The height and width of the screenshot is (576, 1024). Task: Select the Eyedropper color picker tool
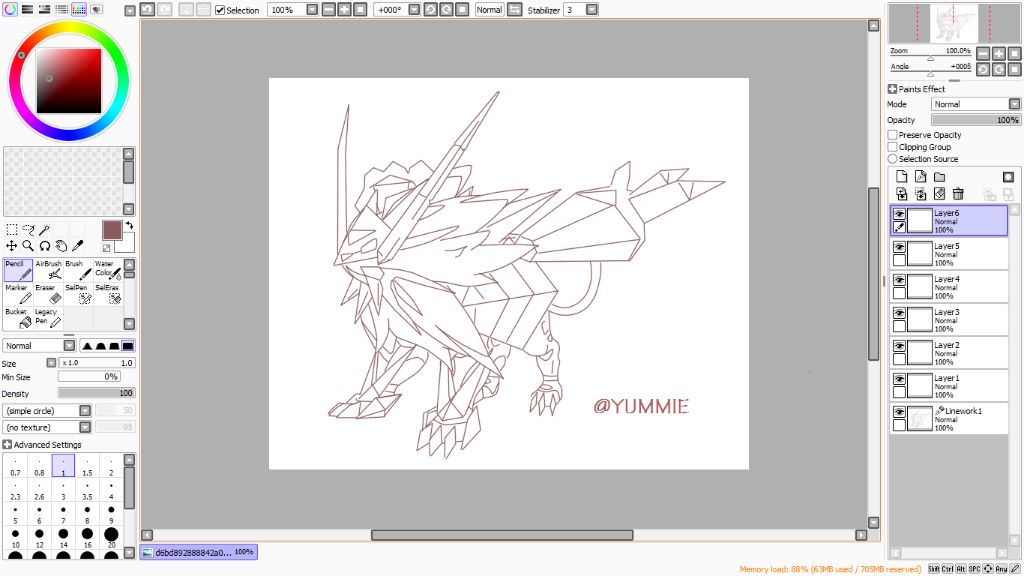77,246
